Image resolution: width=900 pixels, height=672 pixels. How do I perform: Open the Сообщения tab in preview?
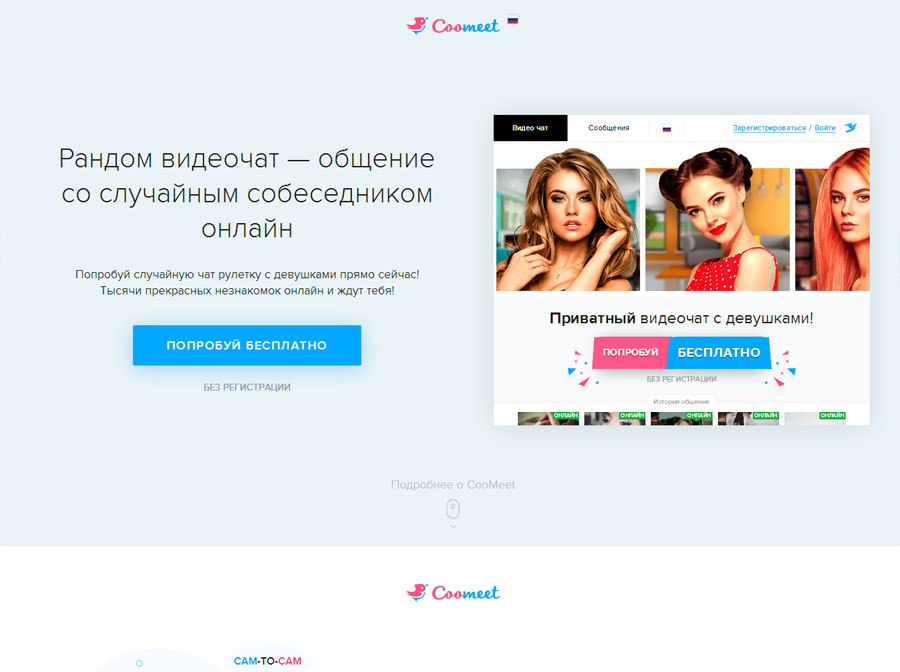[608, 128]
